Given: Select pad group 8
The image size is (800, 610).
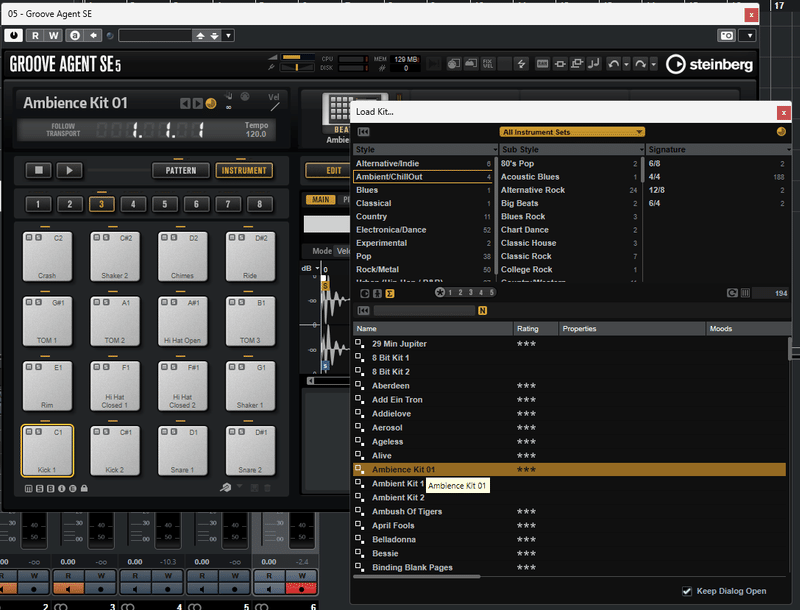Looking at the screenshot, I should pyautogui.click(x=260, y=205).
